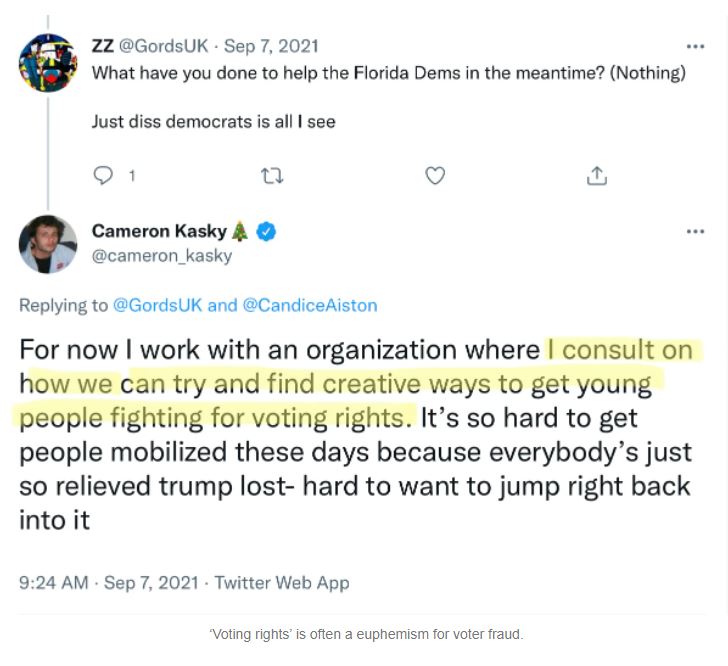This screenshot has width=728, height=666.
Task: Click the 9:24 AM · Sep 7, 2021 timestamp
Action: [x=109, y=582]
